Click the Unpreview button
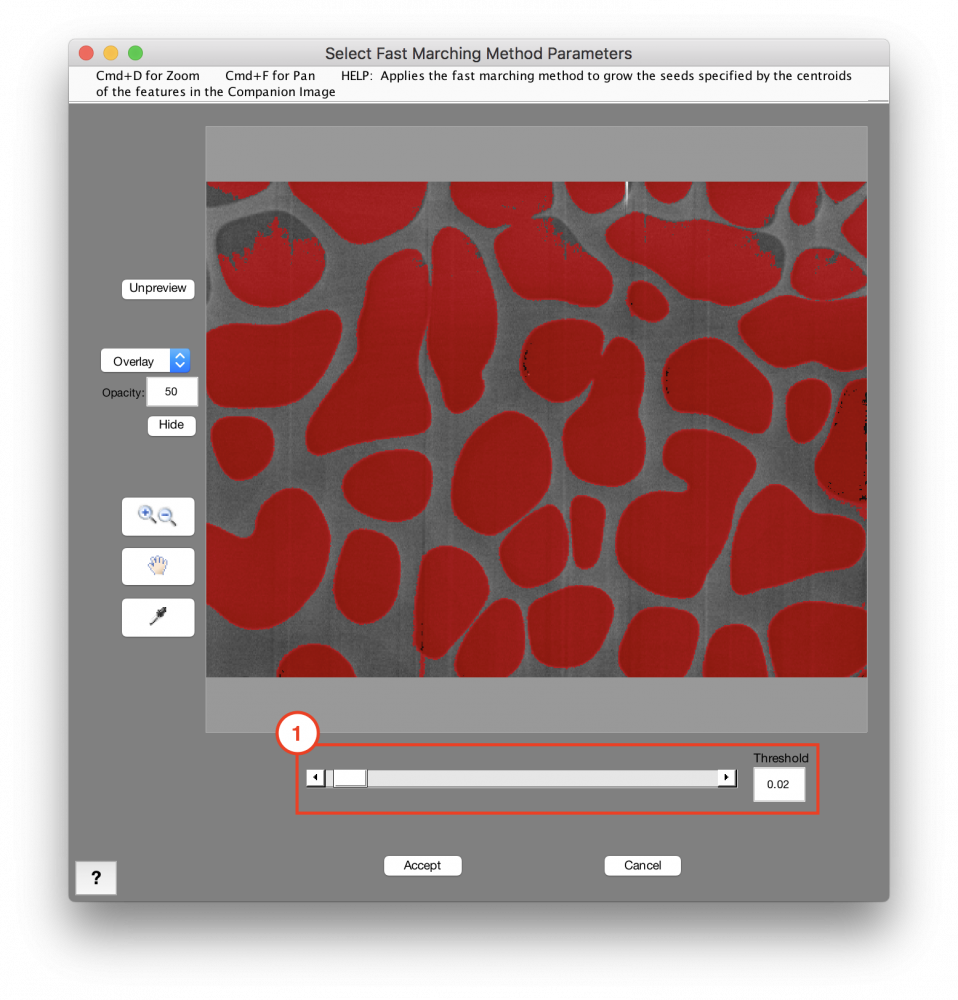The height and width of the screenshot is (1000, 958). click(x=158, y=288)
